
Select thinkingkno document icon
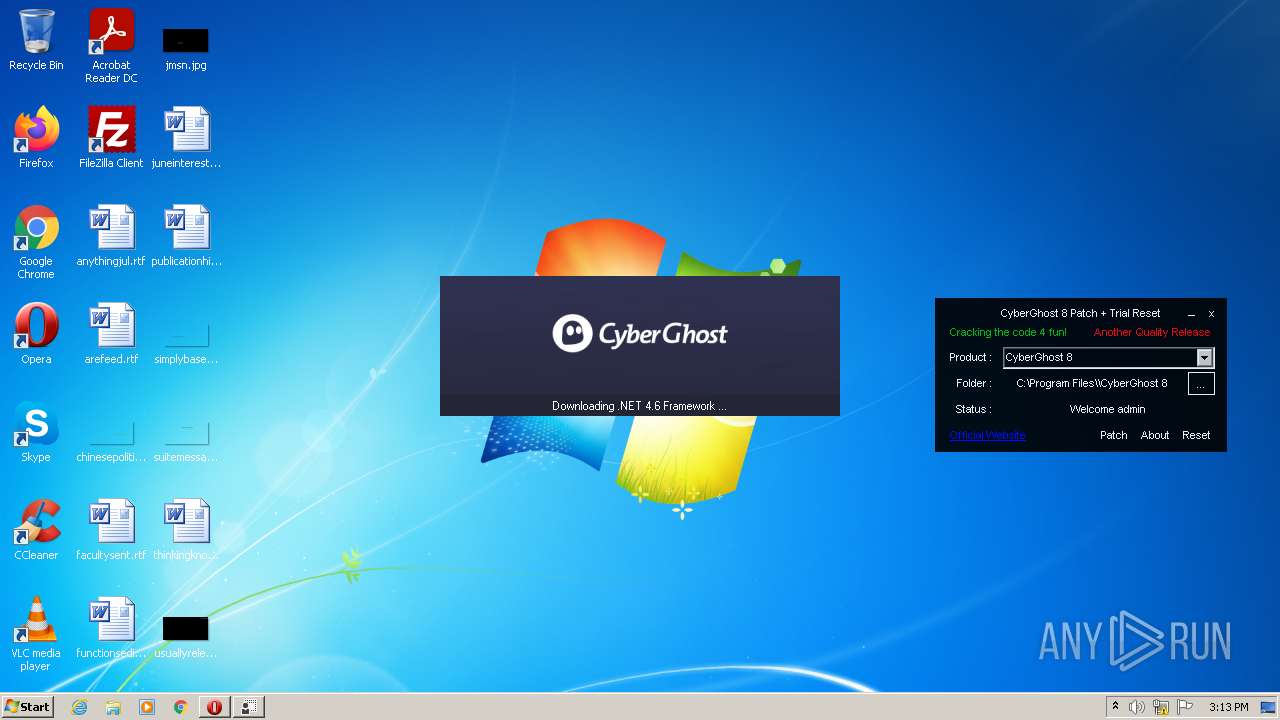(186, 530)
